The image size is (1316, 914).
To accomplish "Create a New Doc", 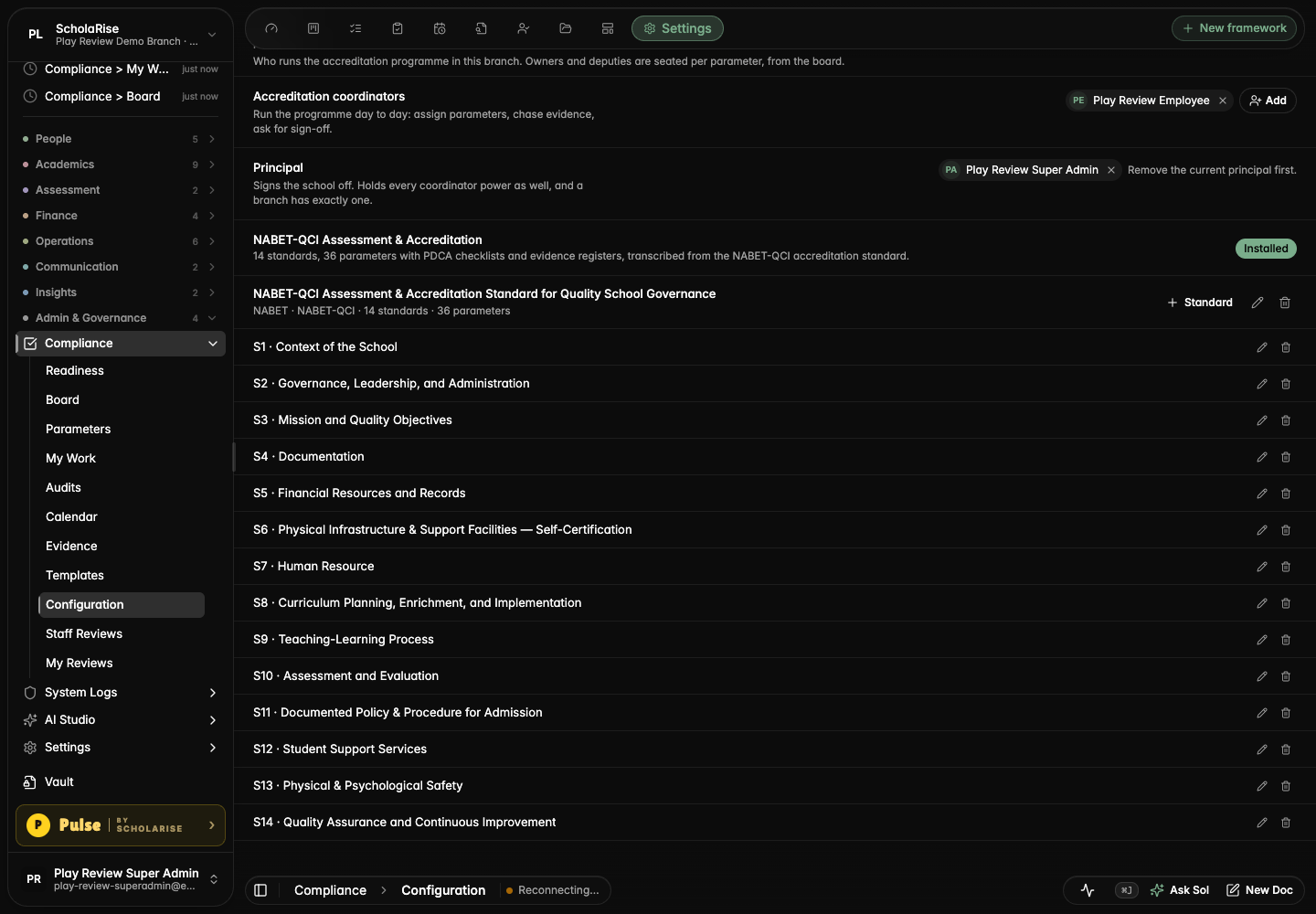I will 1259,890.
